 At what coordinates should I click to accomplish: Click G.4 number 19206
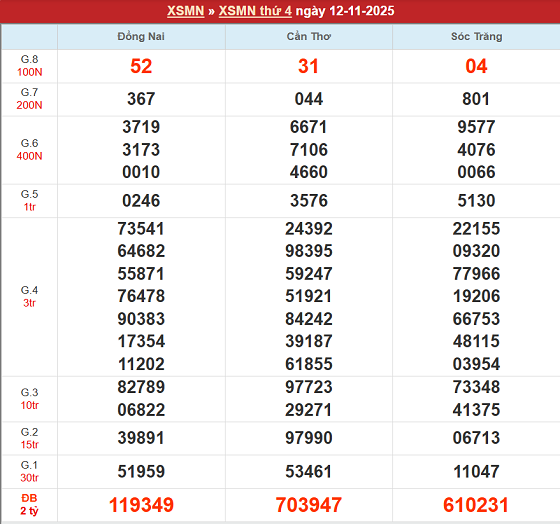coord(476,296)
